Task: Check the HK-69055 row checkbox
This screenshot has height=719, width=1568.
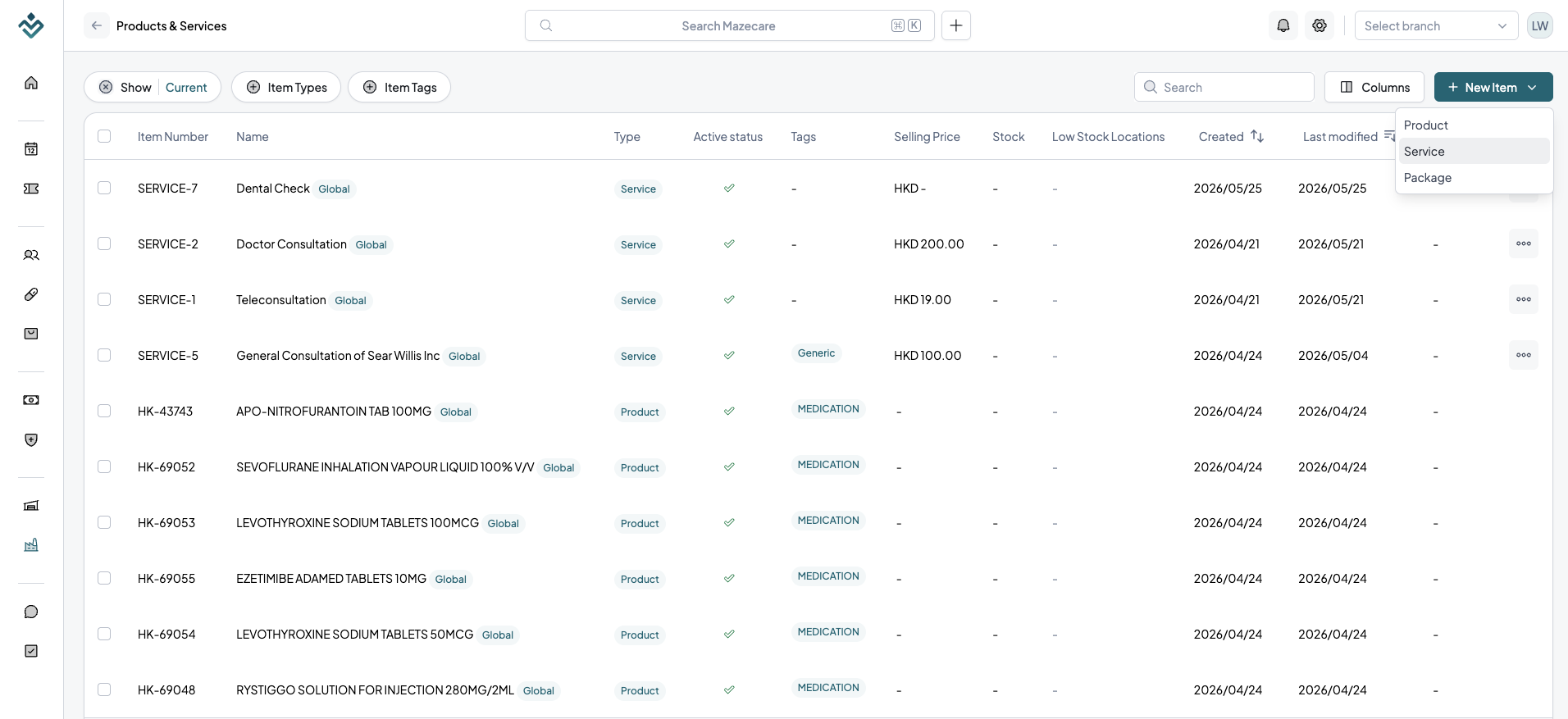Action: coord(104,578)
